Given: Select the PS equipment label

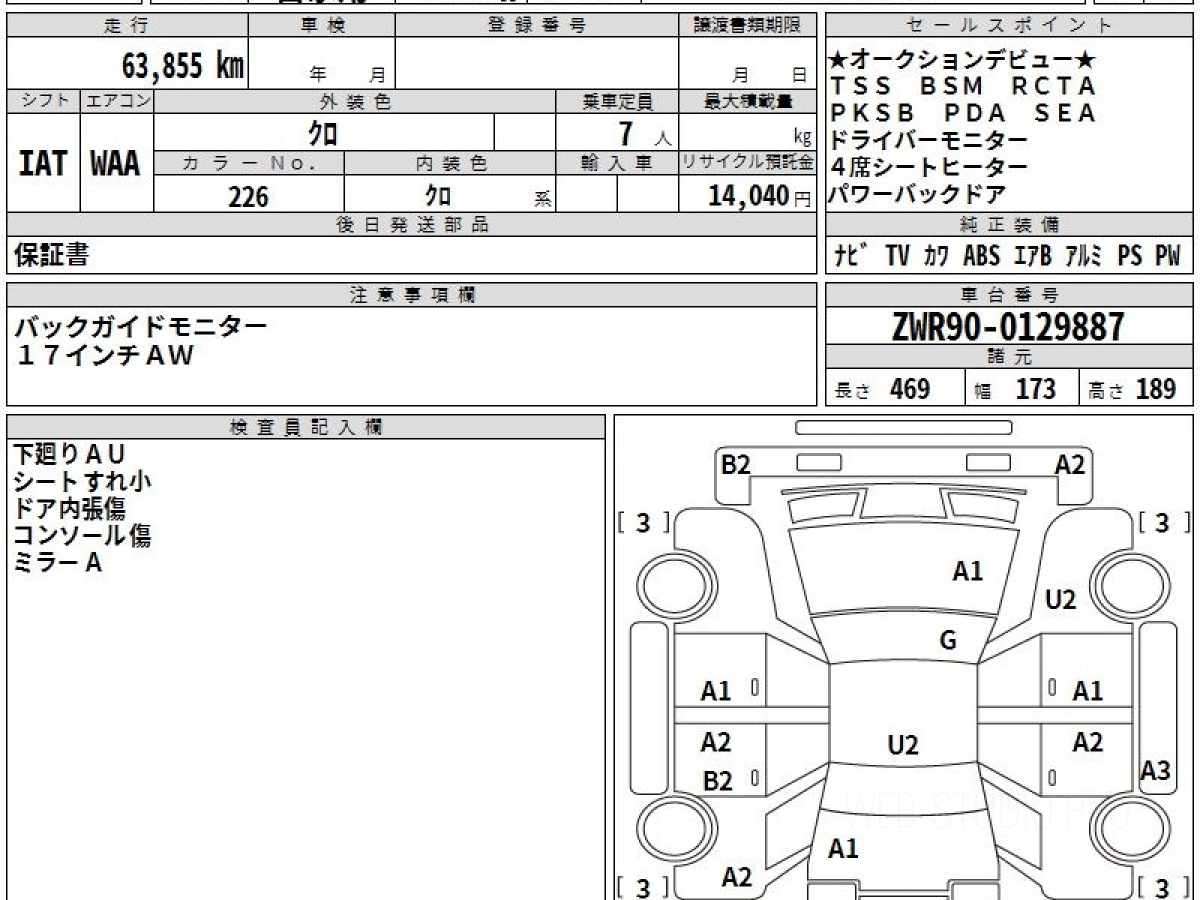Looking at the screenshot, I should tap(1130, 256).
